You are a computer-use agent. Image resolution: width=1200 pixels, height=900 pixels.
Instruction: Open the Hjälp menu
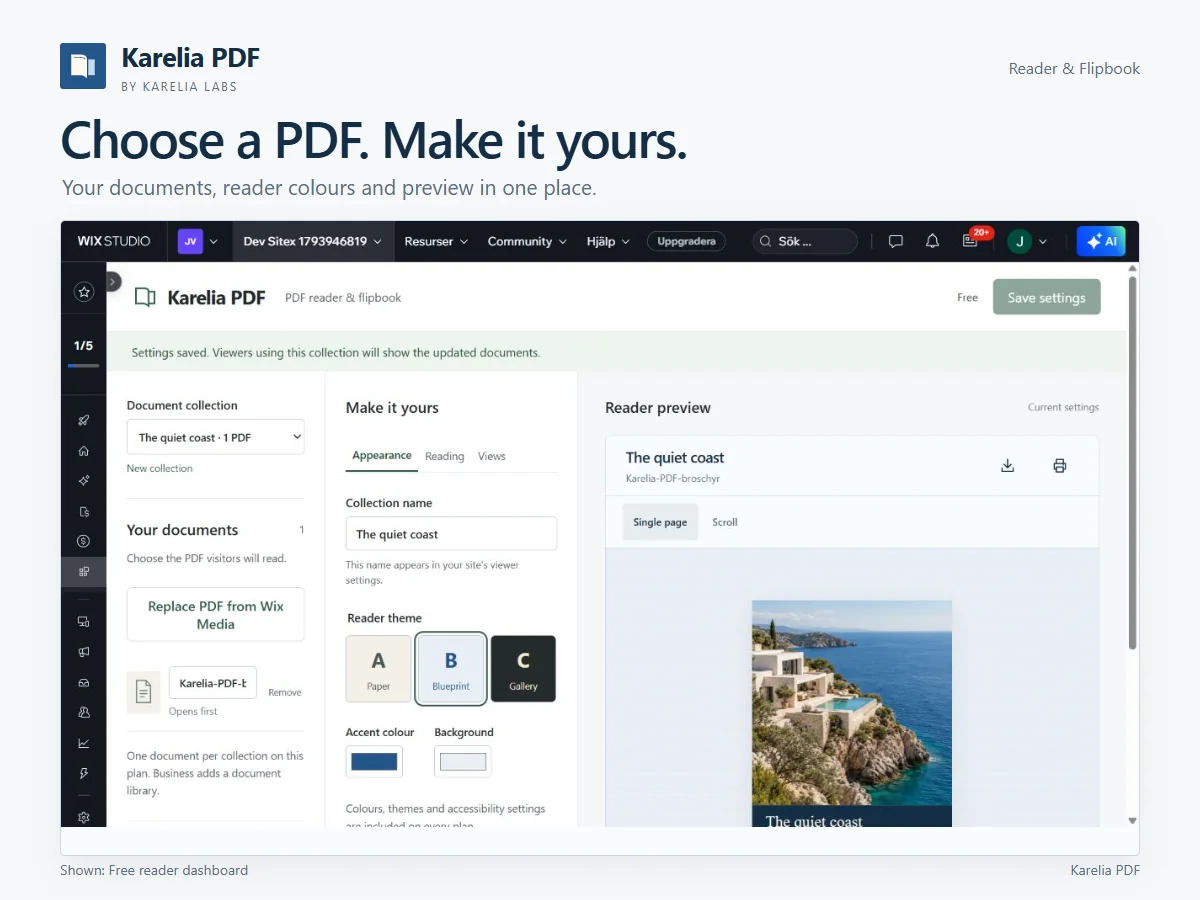pos(608,241)
